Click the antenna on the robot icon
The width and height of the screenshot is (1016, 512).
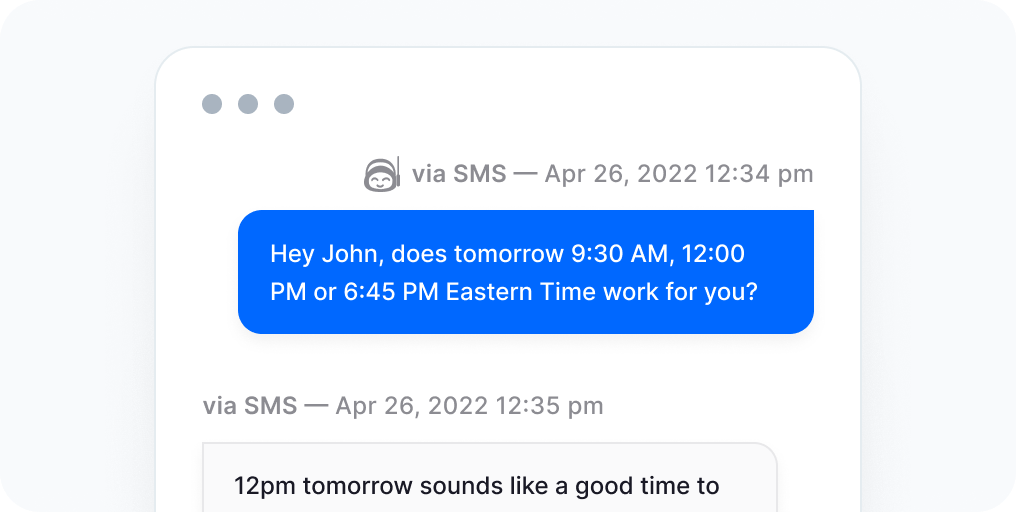coord(398,170)
